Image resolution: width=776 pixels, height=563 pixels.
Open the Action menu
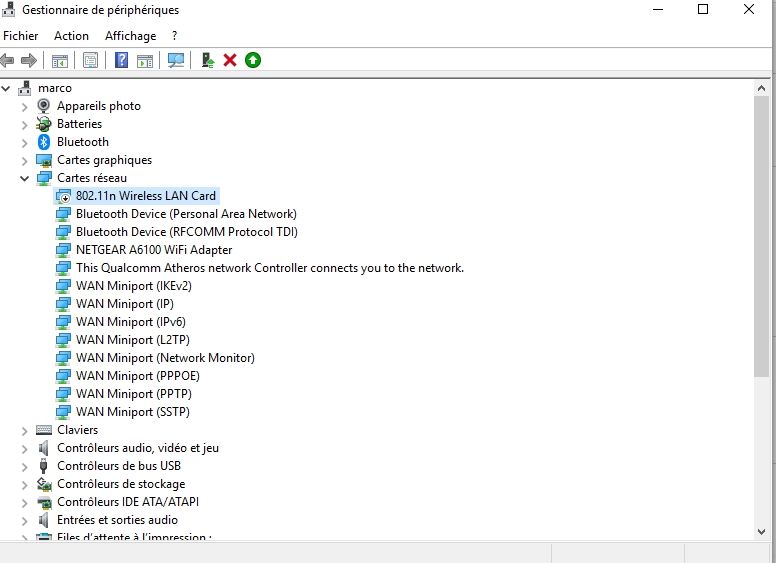[x=71, y=36]
